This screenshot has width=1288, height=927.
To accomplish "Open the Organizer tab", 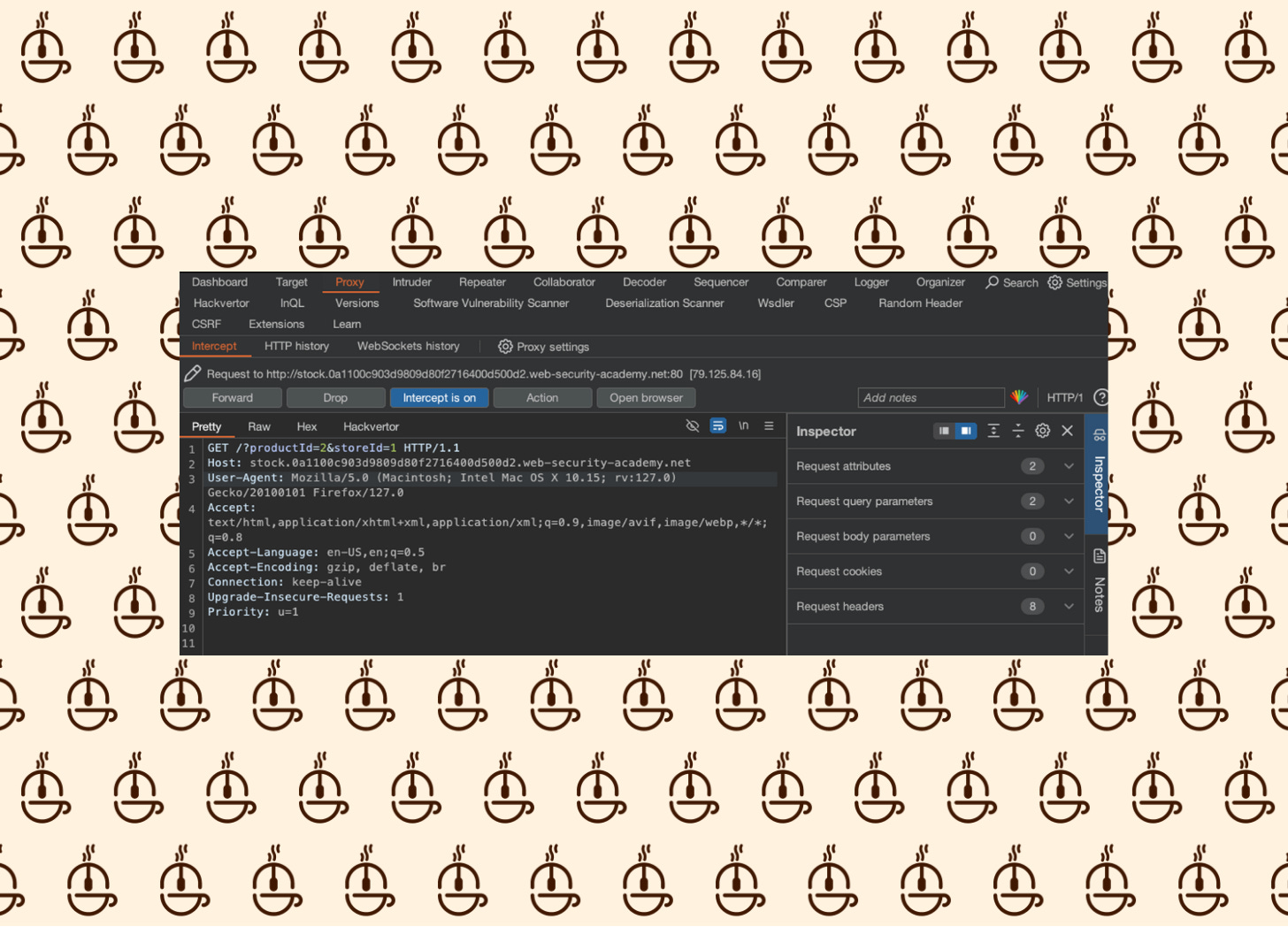I will (940, 282).
